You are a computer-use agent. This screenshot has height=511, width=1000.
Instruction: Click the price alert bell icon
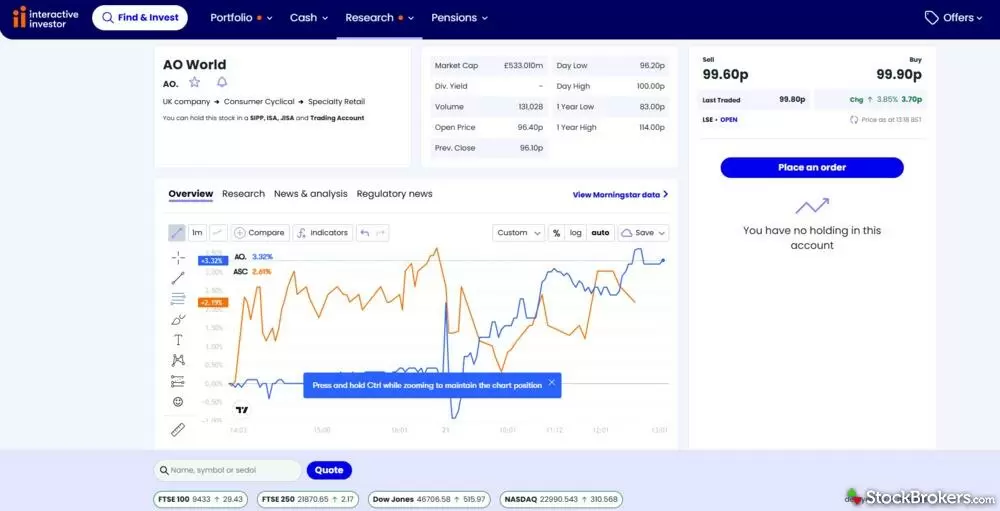tap(222, 83)
